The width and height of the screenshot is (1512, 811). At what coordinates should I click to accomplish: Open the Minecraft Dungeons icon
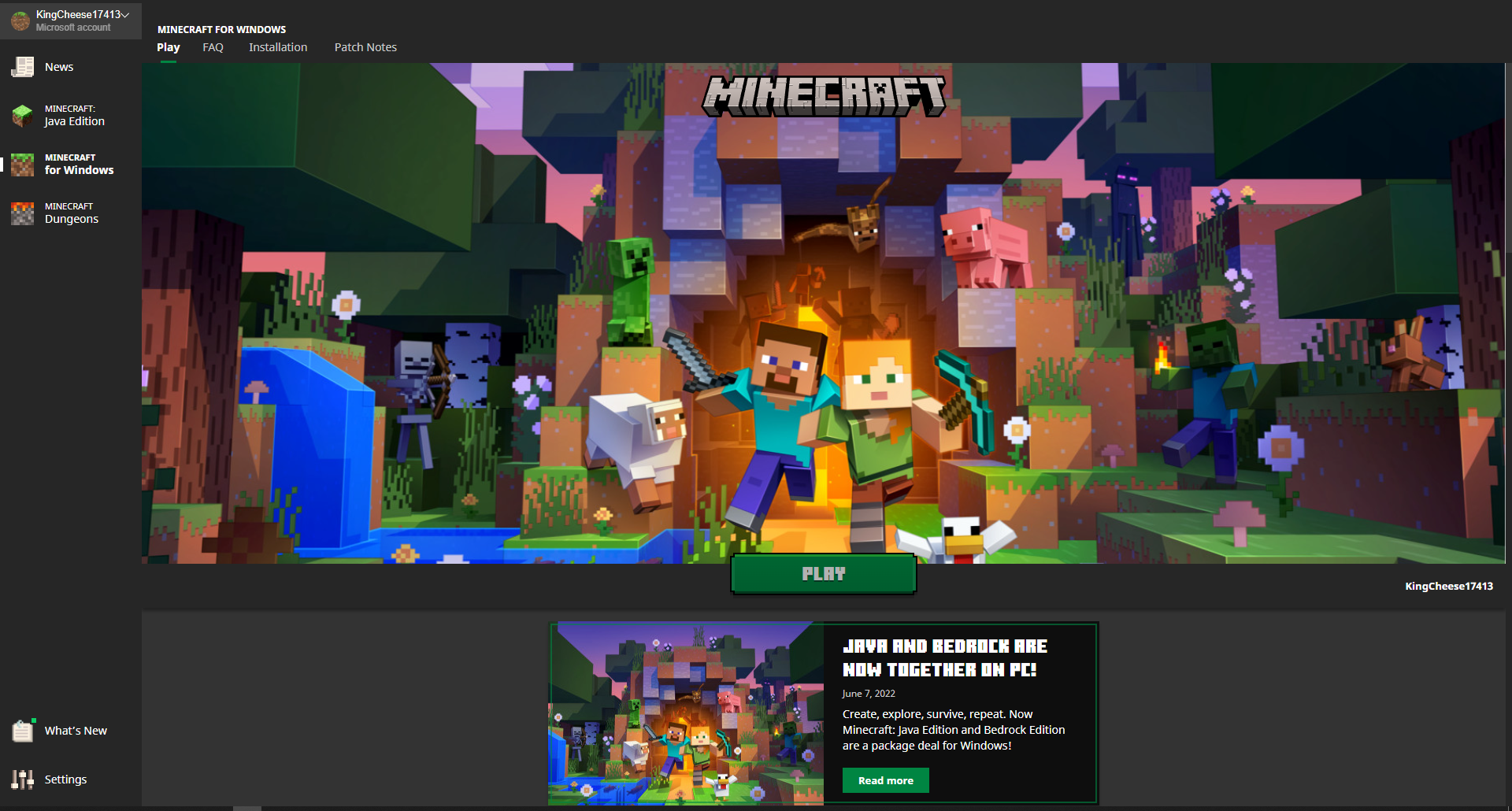point(22,213)
